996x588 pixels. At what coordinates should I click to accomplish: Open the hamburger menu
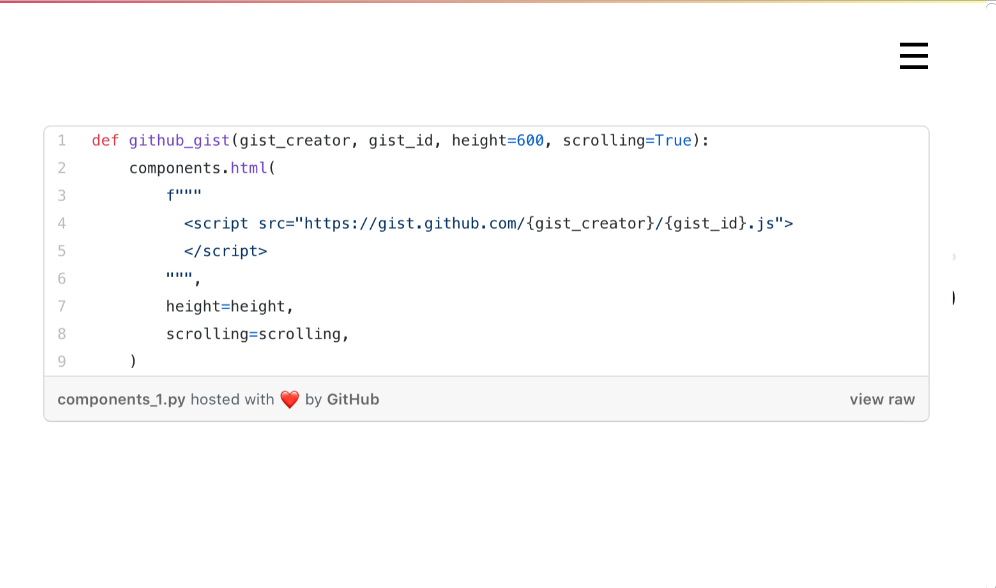click(913, 56)
